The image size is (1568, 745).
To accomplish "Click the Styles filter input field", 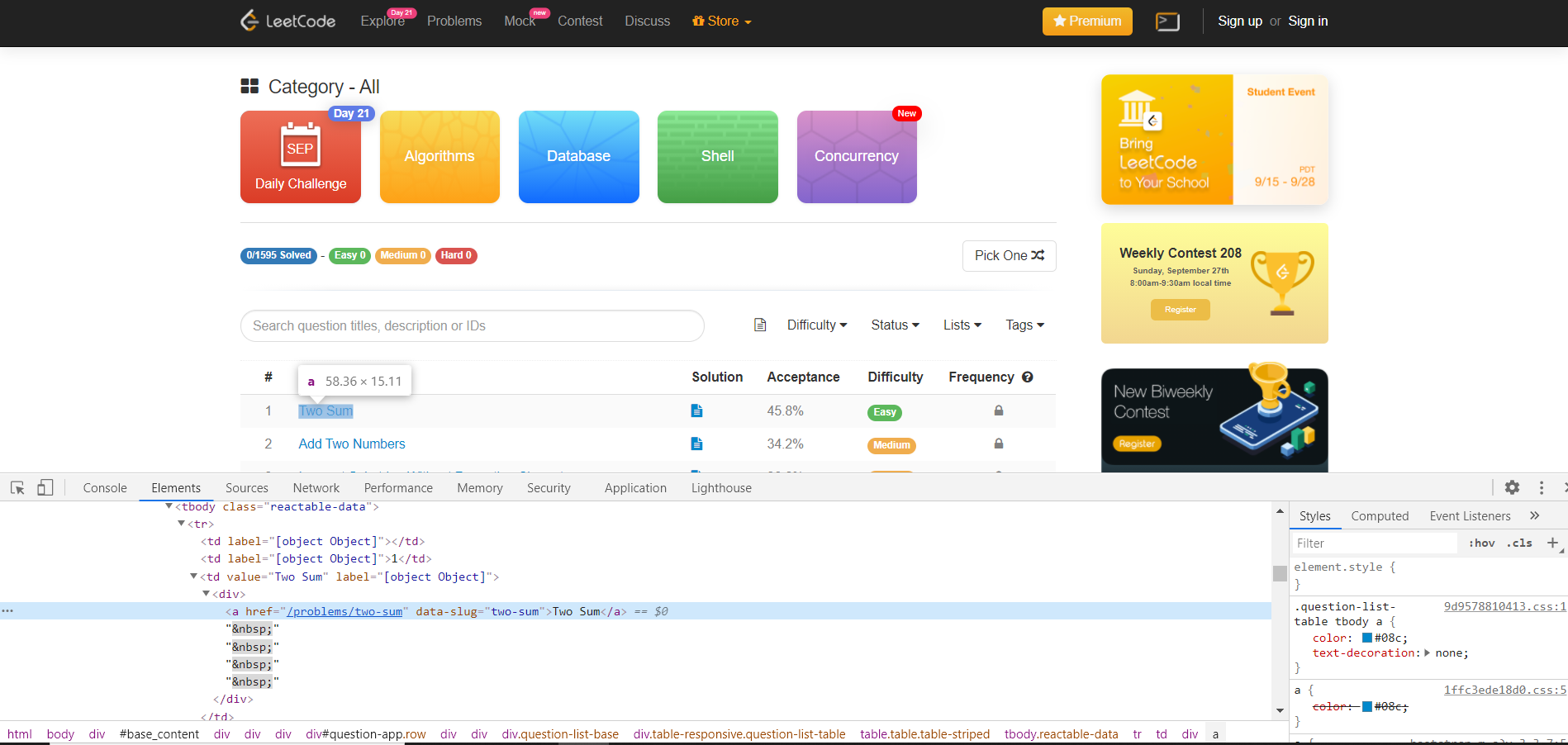I will [x=1375, y=543].
